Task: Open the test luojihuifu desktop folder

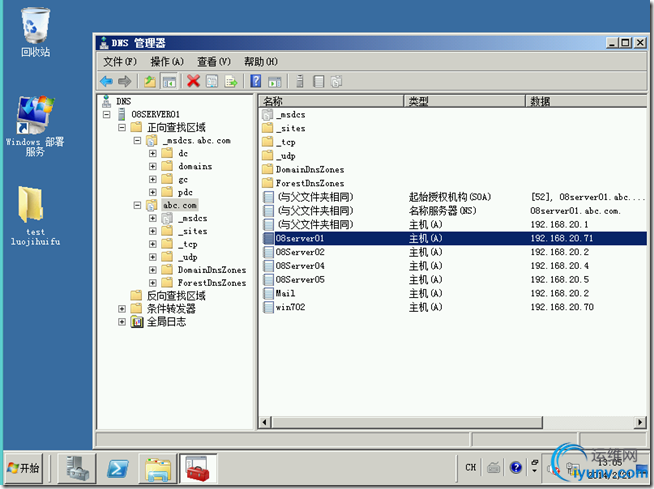Action: click(x=35, y=216)
